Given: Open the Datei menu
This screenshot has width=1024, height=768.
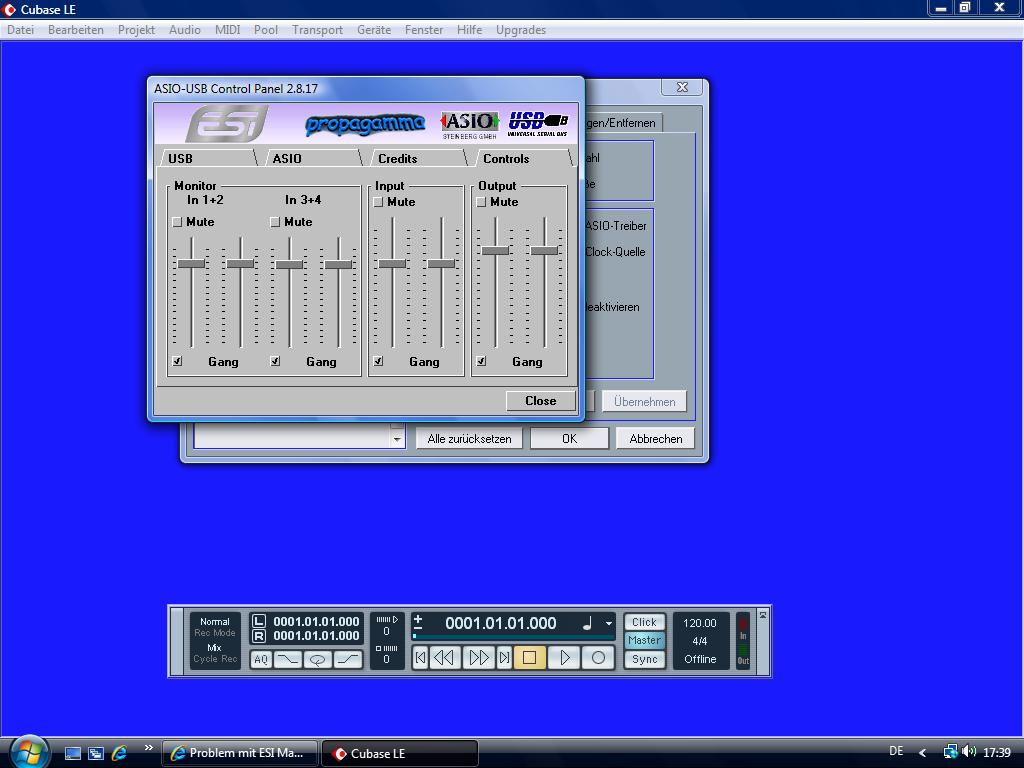Looking at the screenshot, I should click(x=20, y=30).
